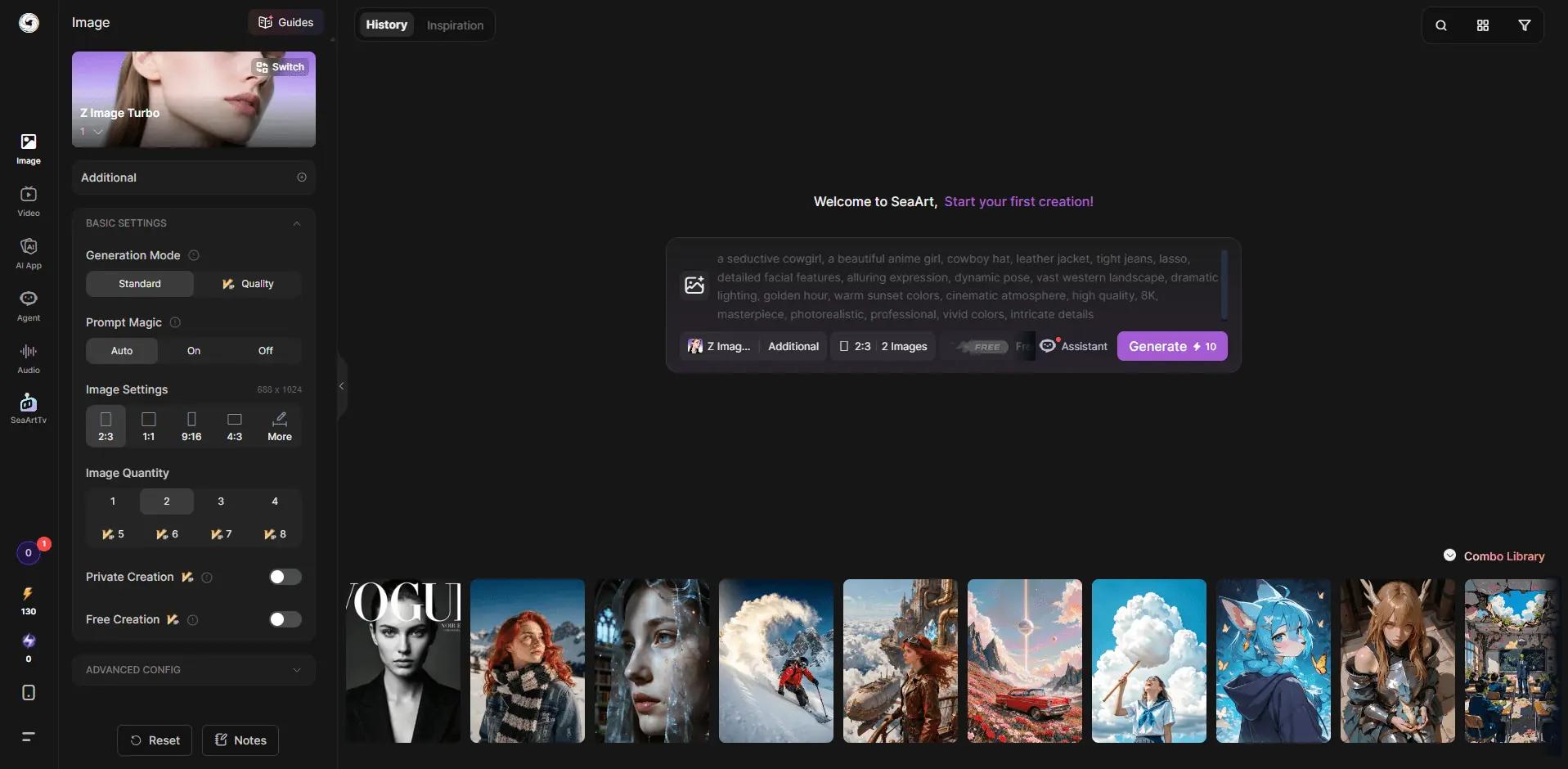Viewport: 1568px width, 769px height.
Task: Switch to grid layout view icon
Action: (x=1483, y=25)
